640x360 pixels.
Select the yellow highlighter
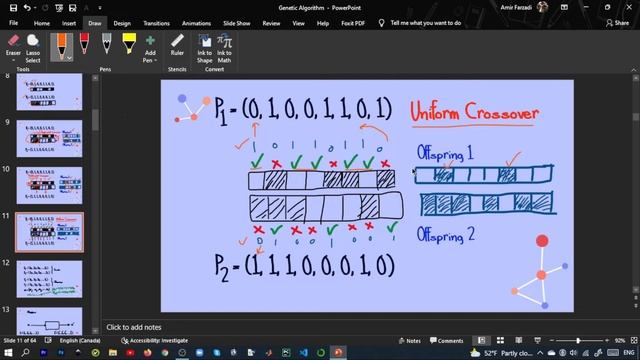pos(129,44)
